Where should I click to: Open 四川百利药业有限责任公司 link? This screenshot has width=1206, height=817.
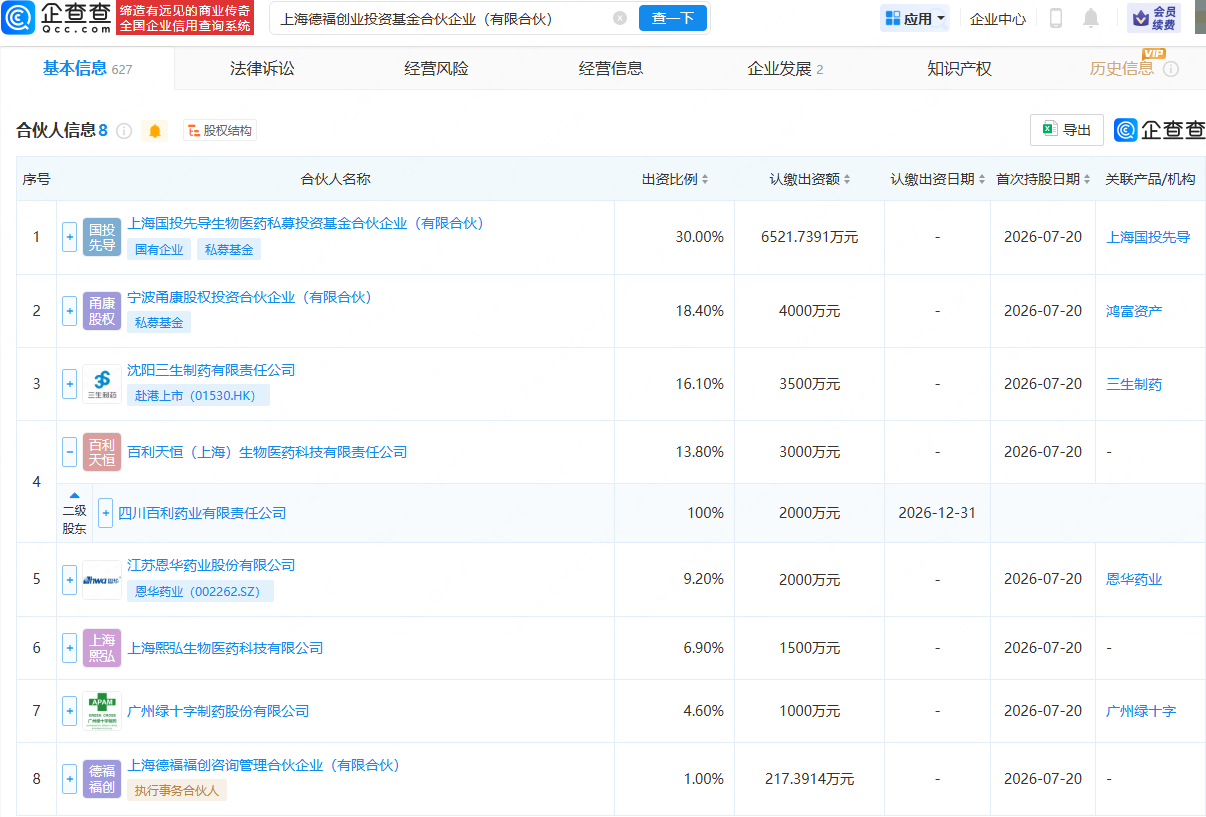tap(202, 513)
